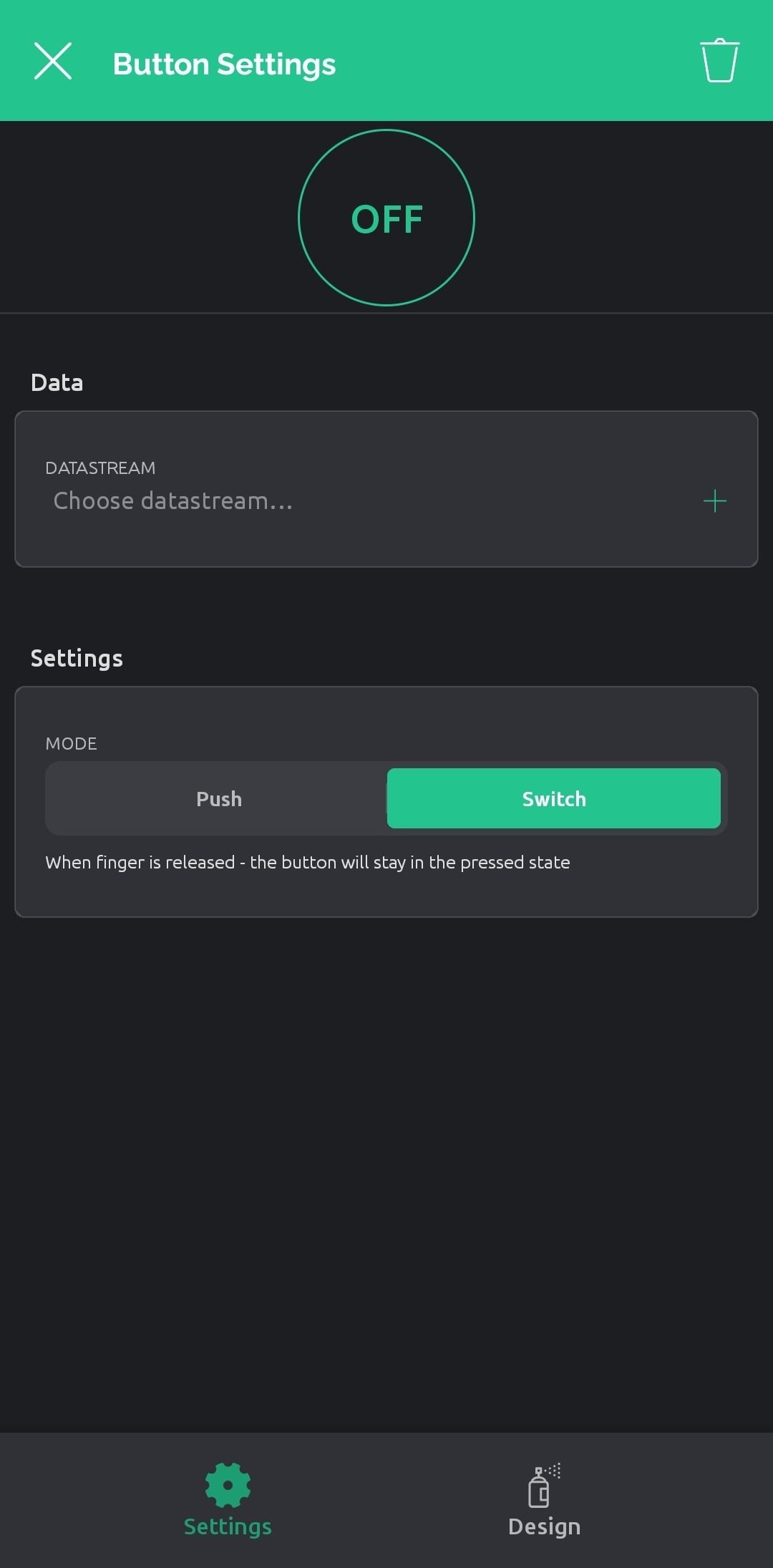Viewport: 773px width, 1568px height.
Task: Click the empty area below Settings card
Action: [386, 1174]
